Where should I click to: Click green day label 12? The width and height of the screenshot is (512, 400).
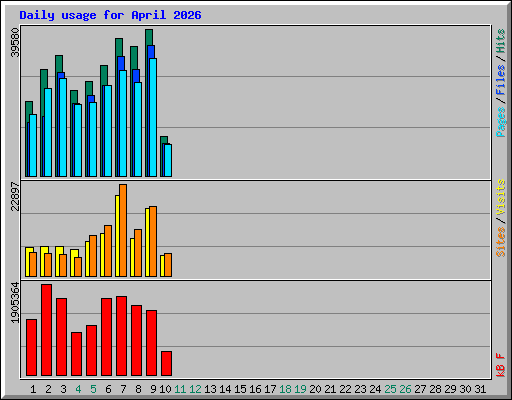click(195, 389)
